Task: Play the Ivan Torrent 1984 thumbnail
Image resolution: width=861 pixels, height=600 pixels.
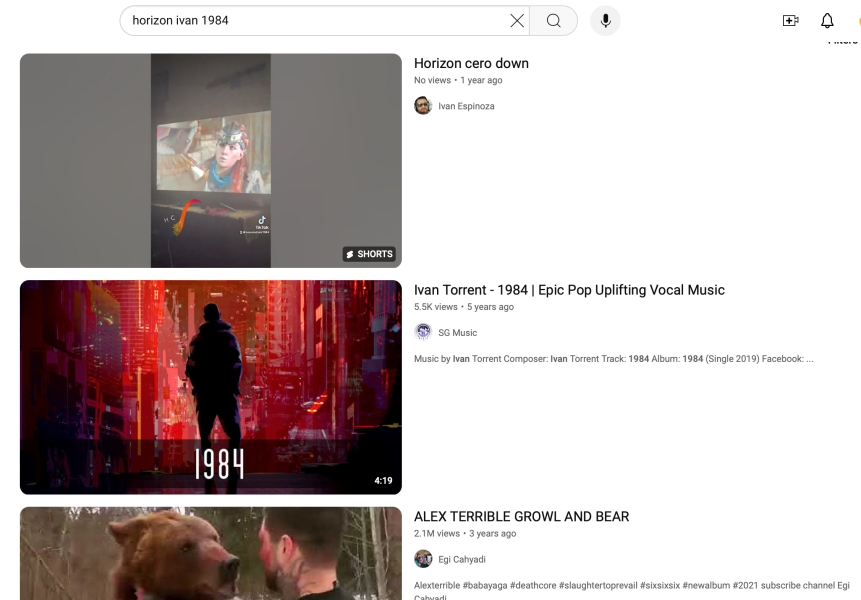Action: point(211,387)
